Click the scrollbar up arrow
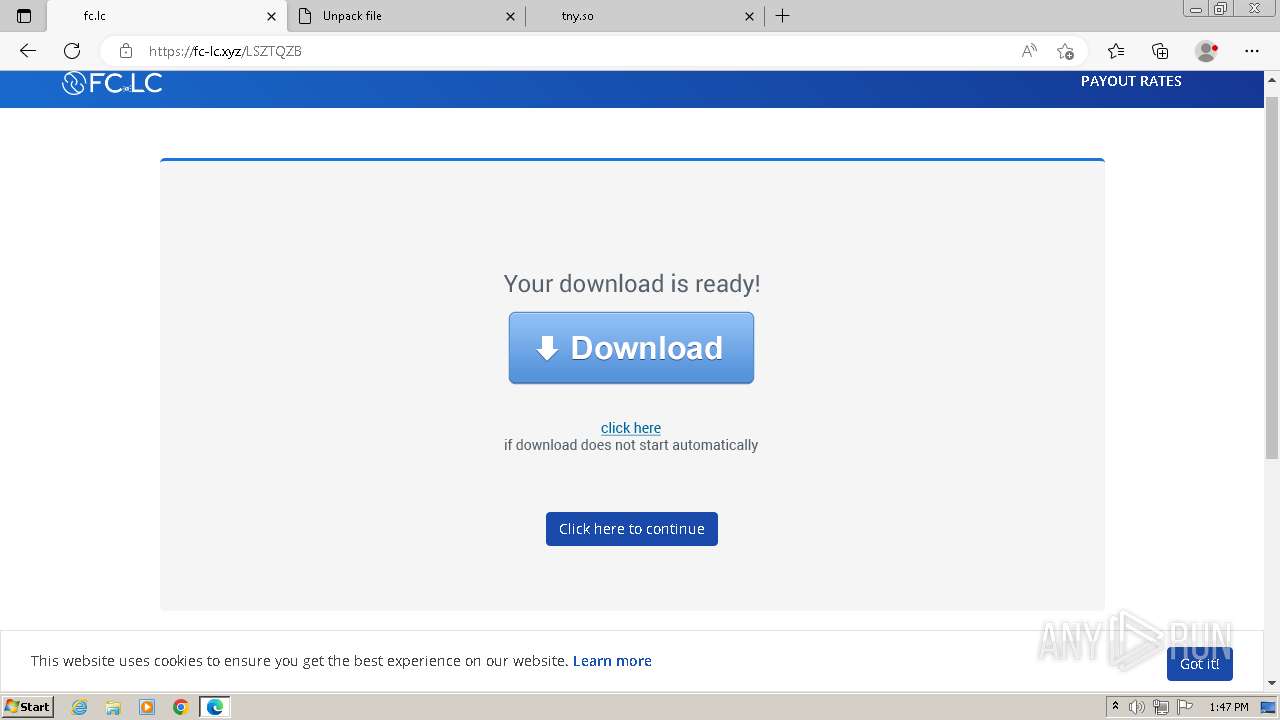The height and width of the screenshot is (720, 1280). [x=1272, y=78]
